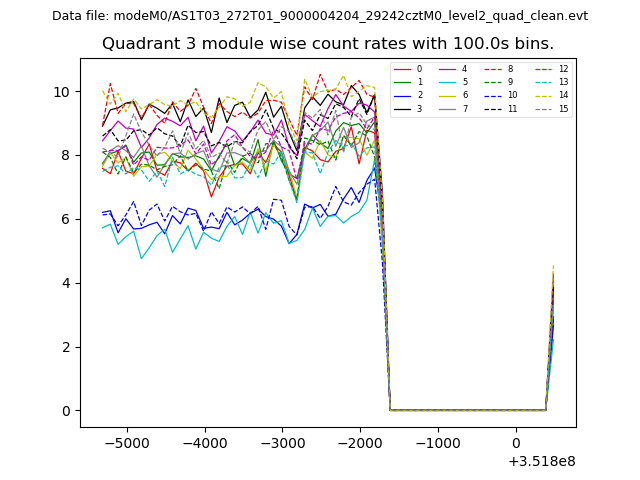Click the y-axis tick label 2

(66, 347)
